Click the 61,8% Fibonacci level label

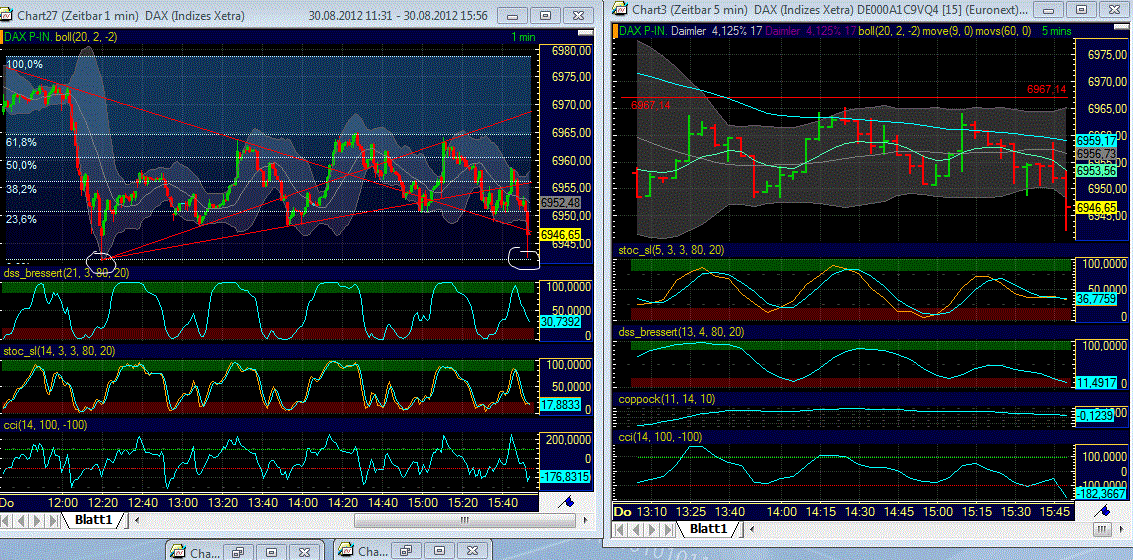[21, 142]
